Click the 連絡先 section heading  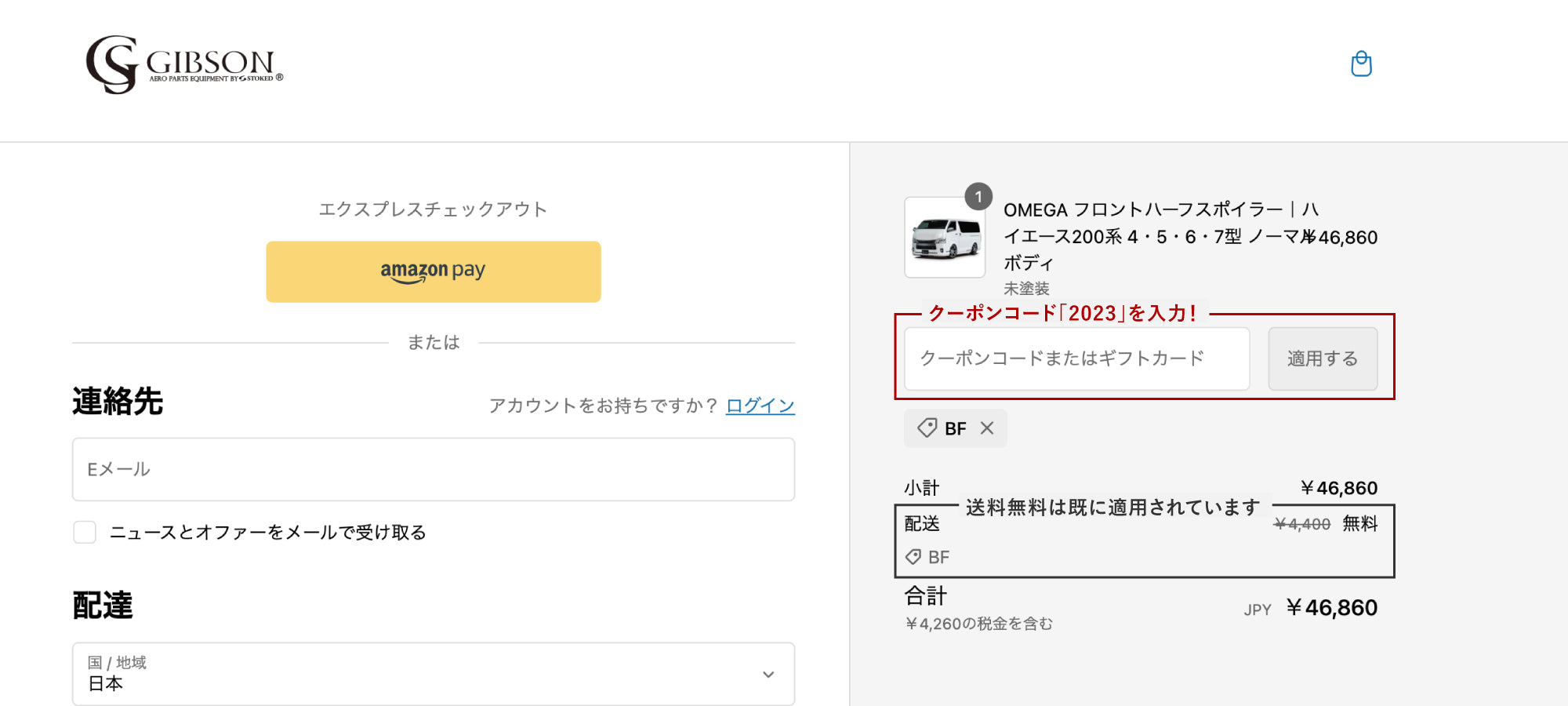(118, 402)
